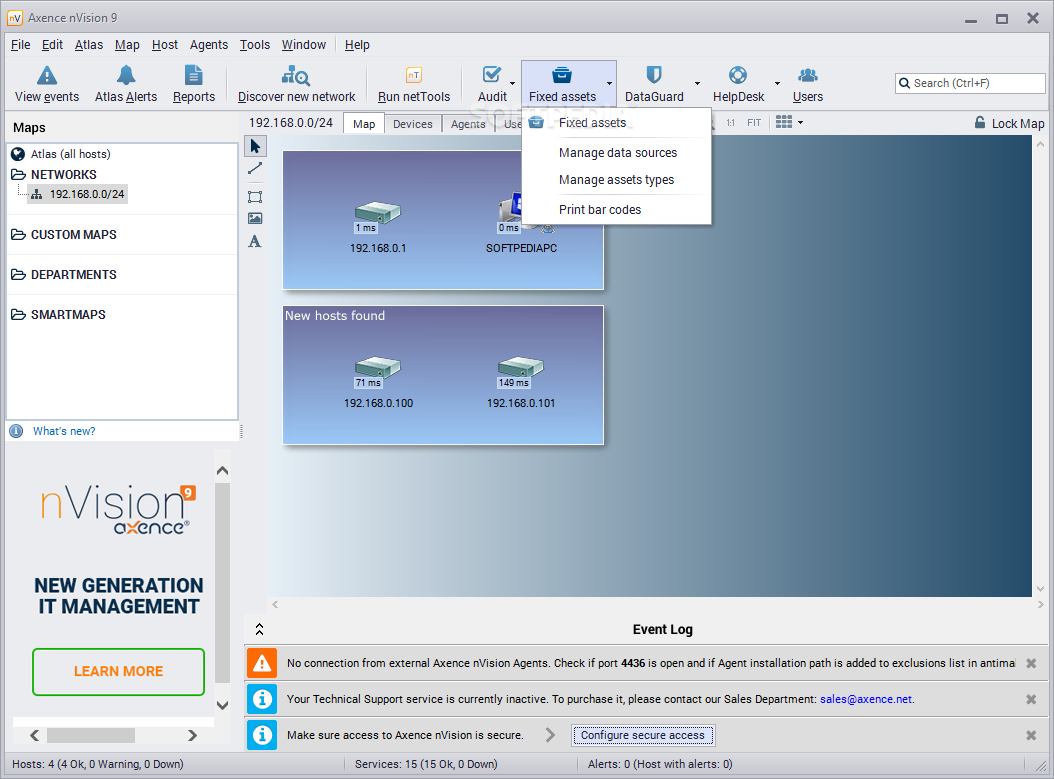The image size is (1054, 779).
Task: Expand the CUSTOM MAPS folder
Action: click(x=18, y=235)
